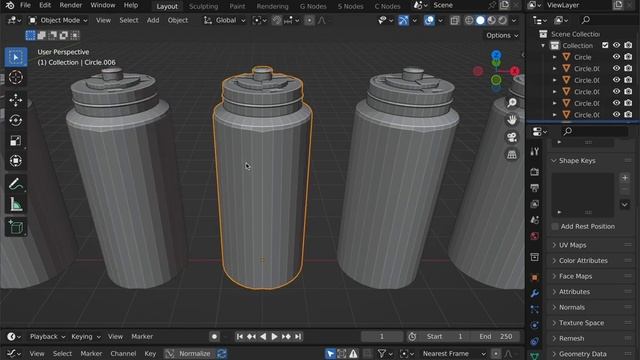Switch to the Rendering workspace tab
The height and width of the screenshot is (360, 640).
pos(272,6)
